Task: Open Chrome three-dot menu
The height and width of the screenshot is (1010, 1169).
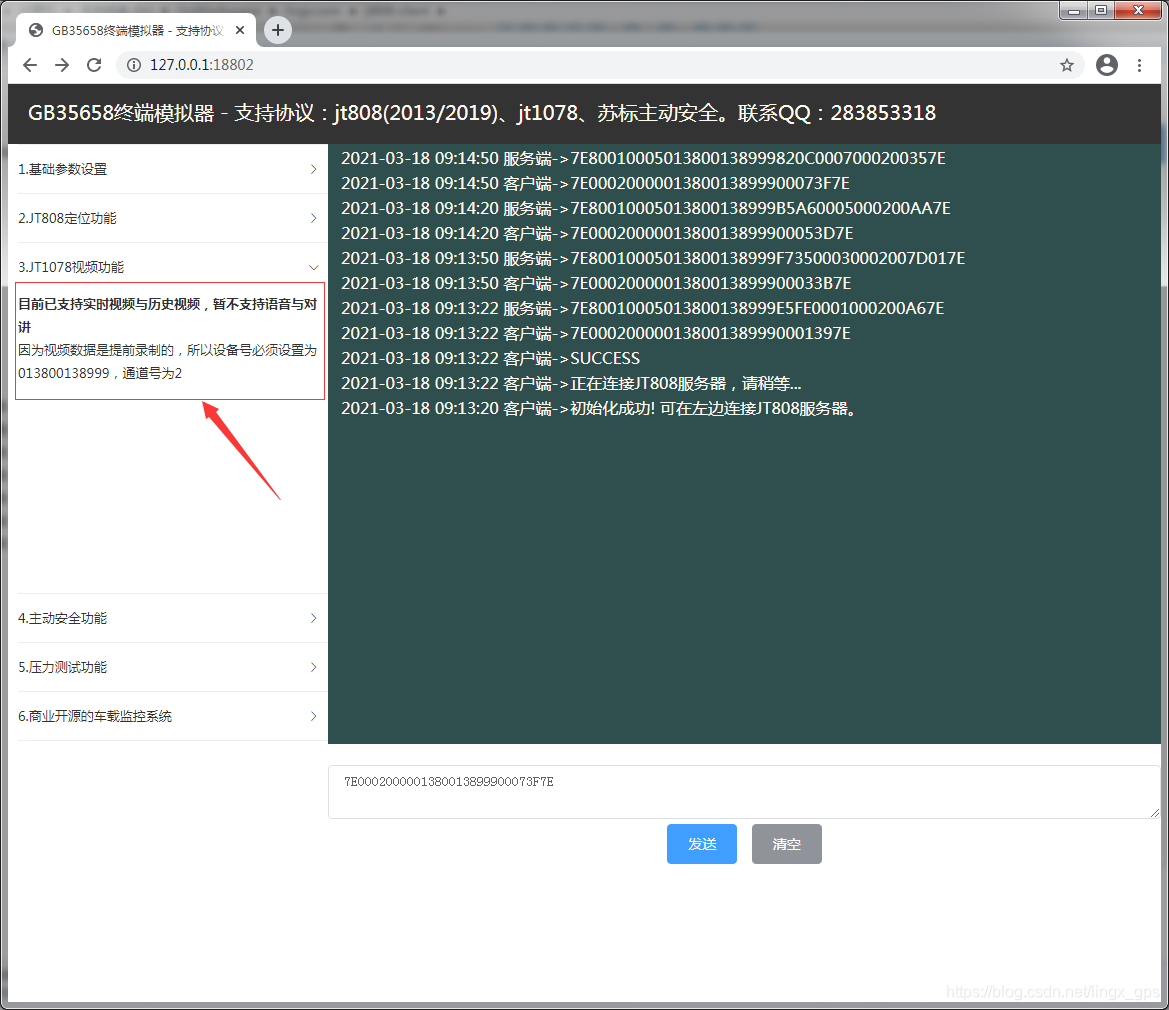Action: point(1139,65)
